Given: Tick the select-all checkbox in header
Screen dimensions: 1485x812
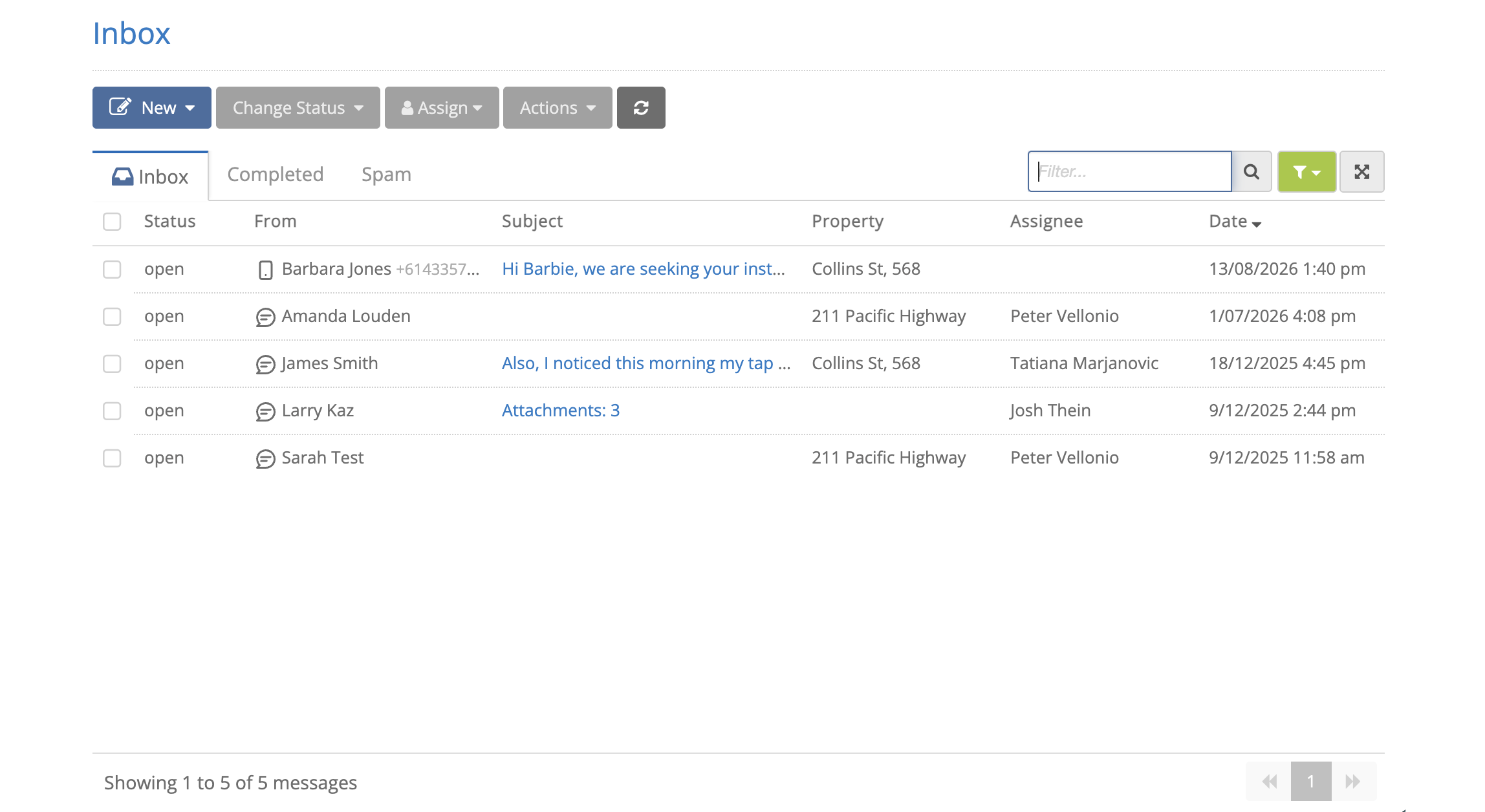Looking at the screenshot, I should (x=112, y=222).
